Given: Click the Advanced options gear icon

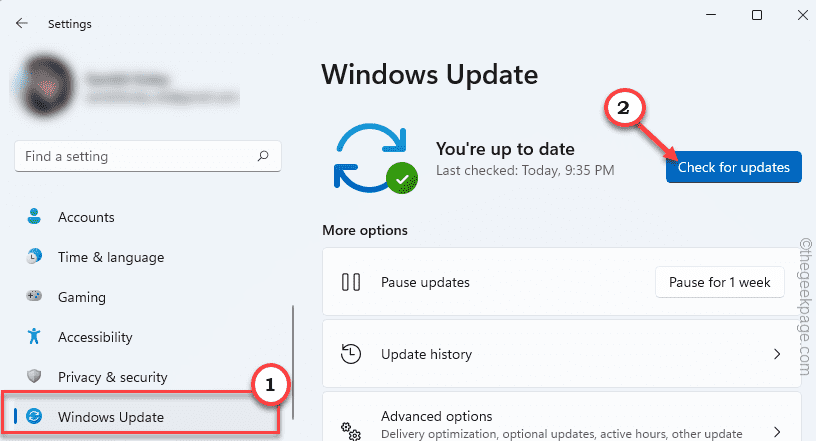Looking at the screenshot, I should [x=350, y=422].
